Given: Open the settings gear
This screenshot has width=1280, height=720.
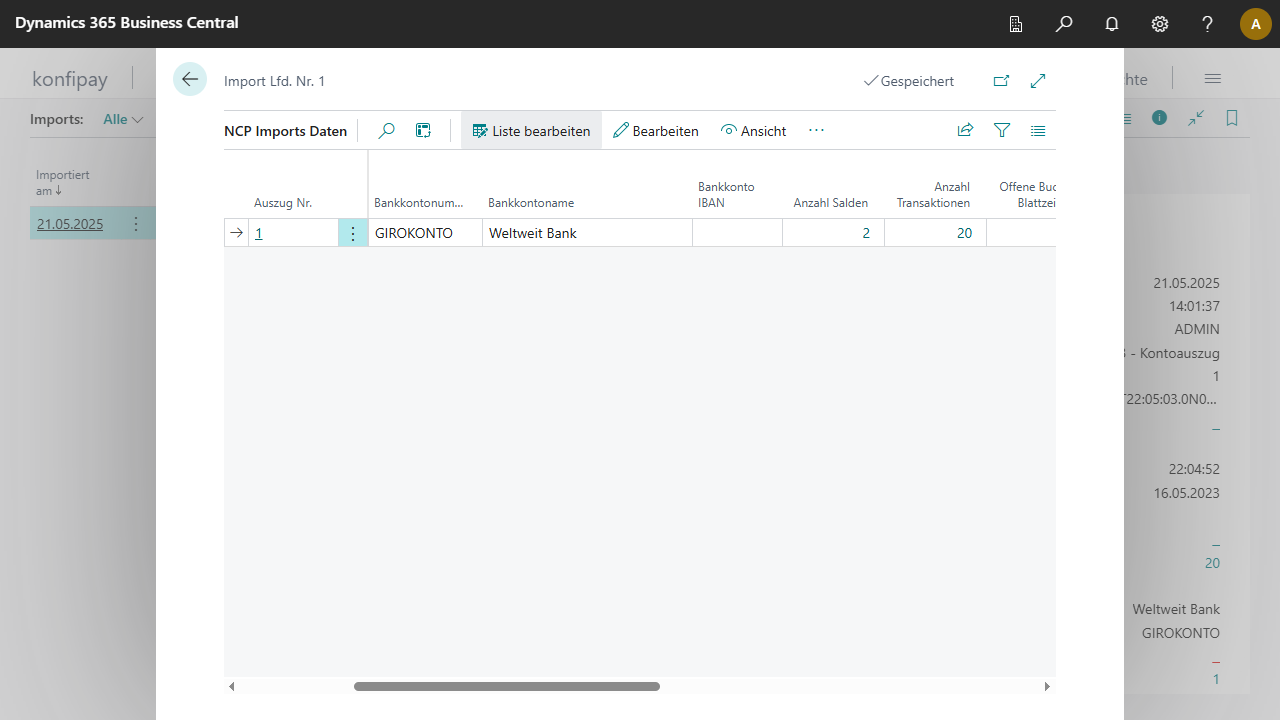Looking at the screenshot, I should (1160, 24).
